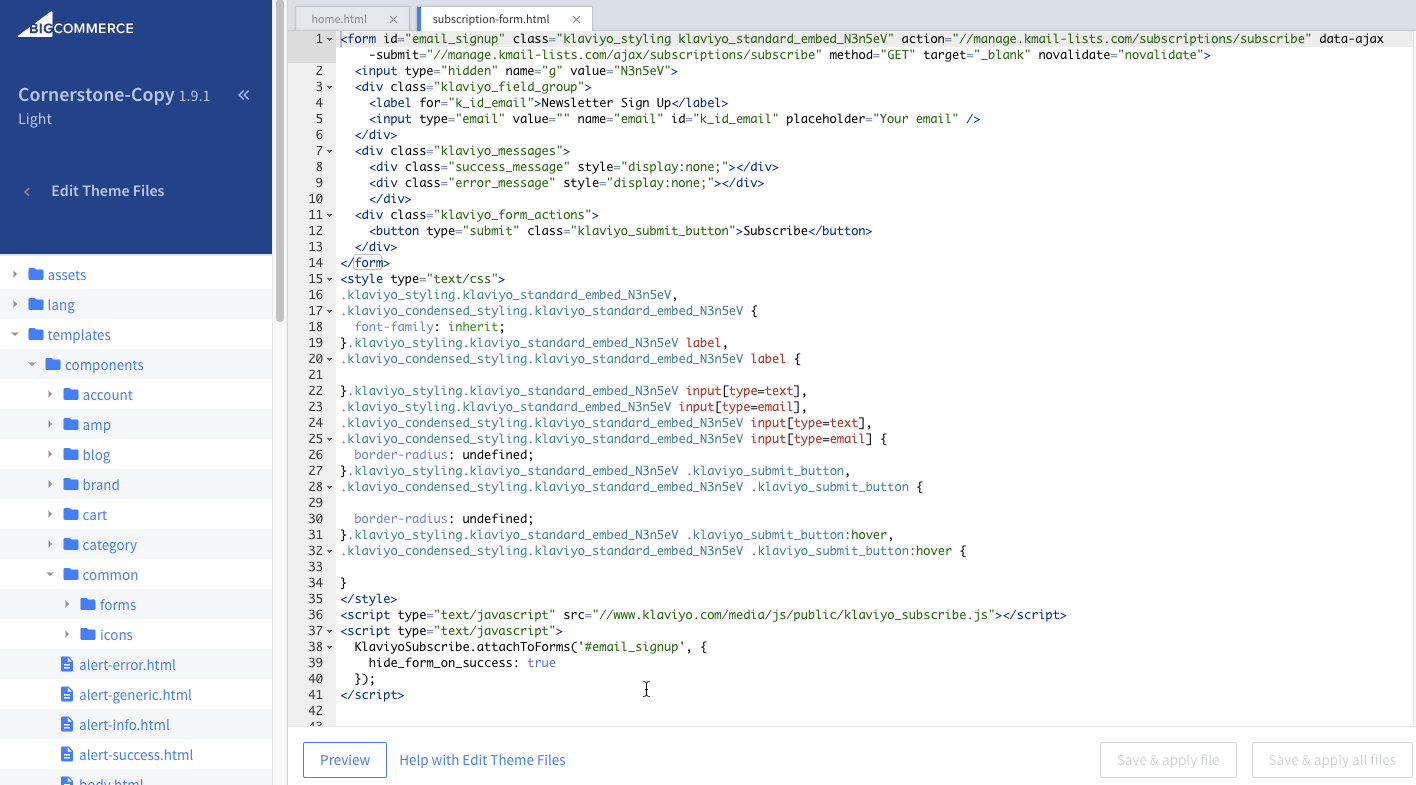Collapse the code fold arrow on line 1
Screen dimensions: 1416x785
tap(329, 38)
